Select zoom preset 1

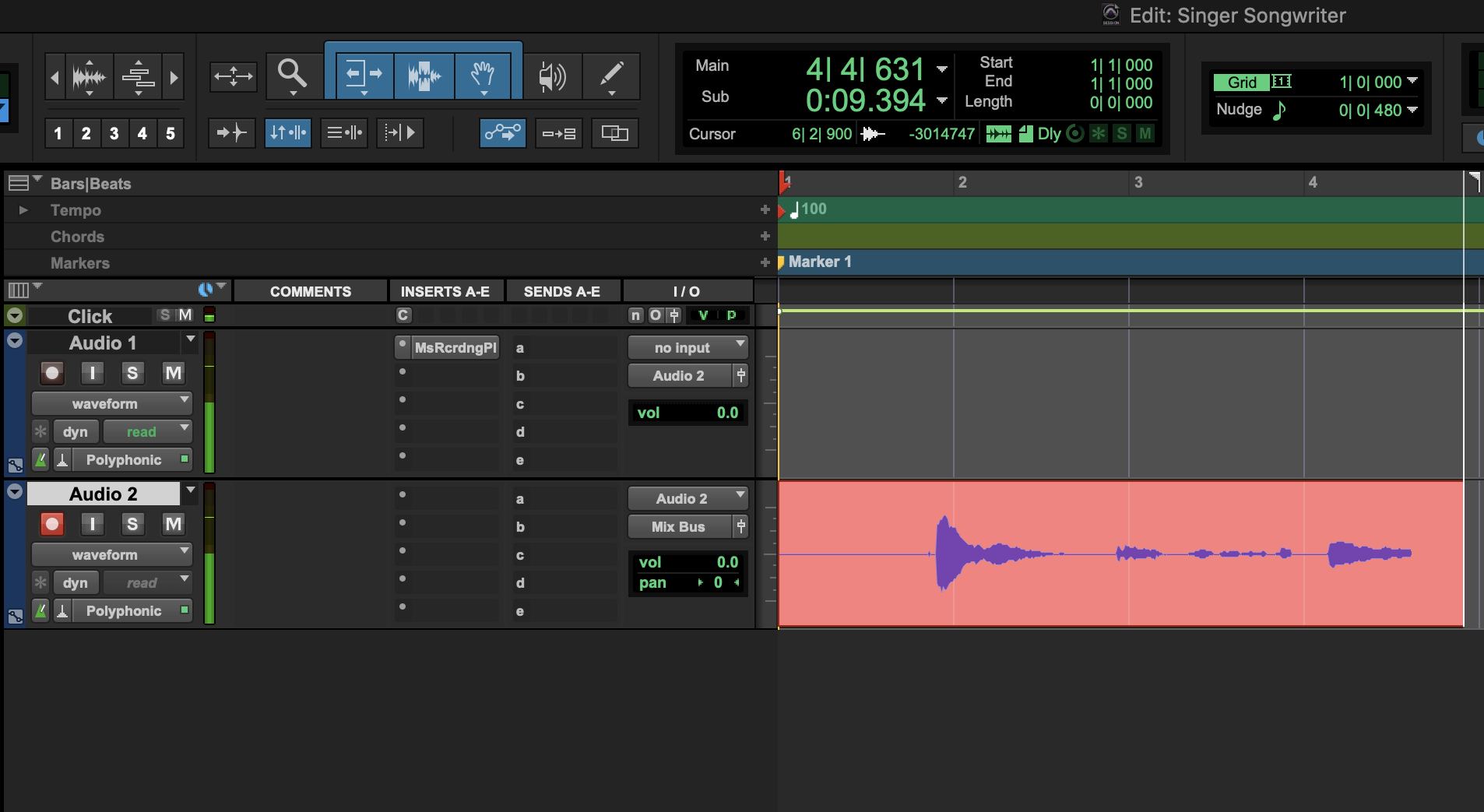[x=58, y=133]
